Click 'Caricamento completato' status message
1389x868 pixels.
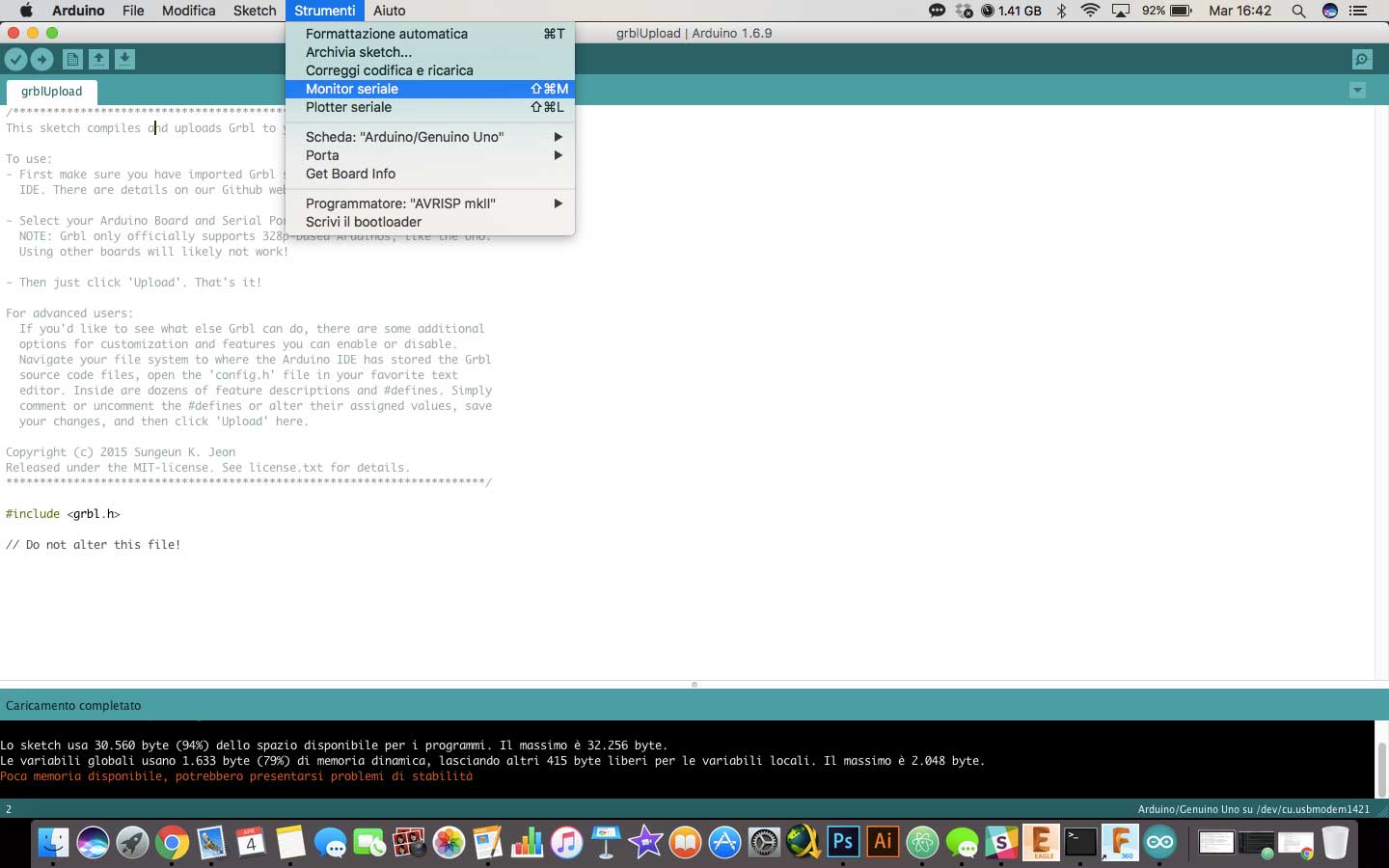click(x=73, y=705)
